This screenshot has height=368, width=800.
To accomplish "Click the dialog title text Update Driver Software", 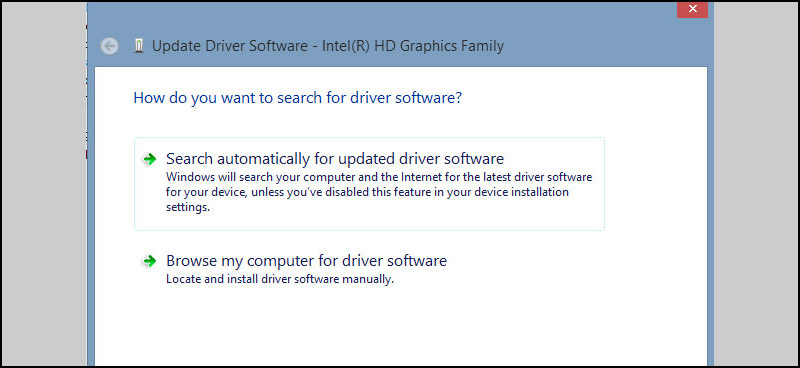I will click(x=328, y=46).
